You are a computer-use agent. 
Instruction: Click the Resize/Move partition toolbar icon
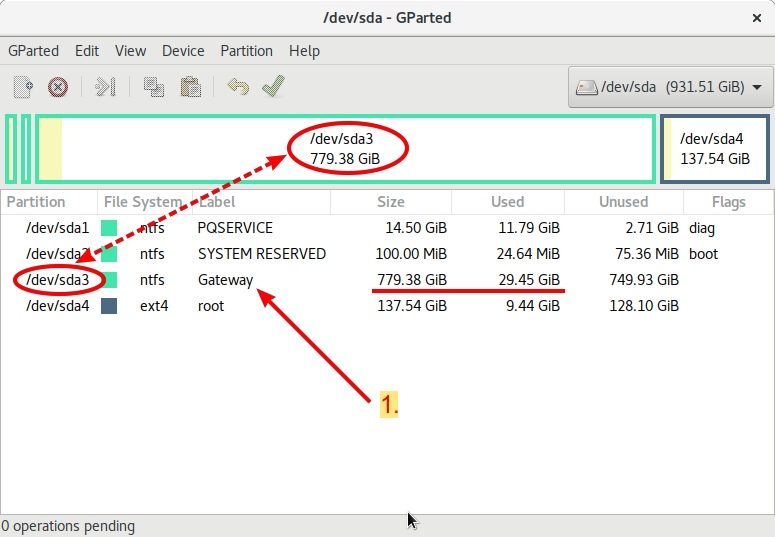105,87
